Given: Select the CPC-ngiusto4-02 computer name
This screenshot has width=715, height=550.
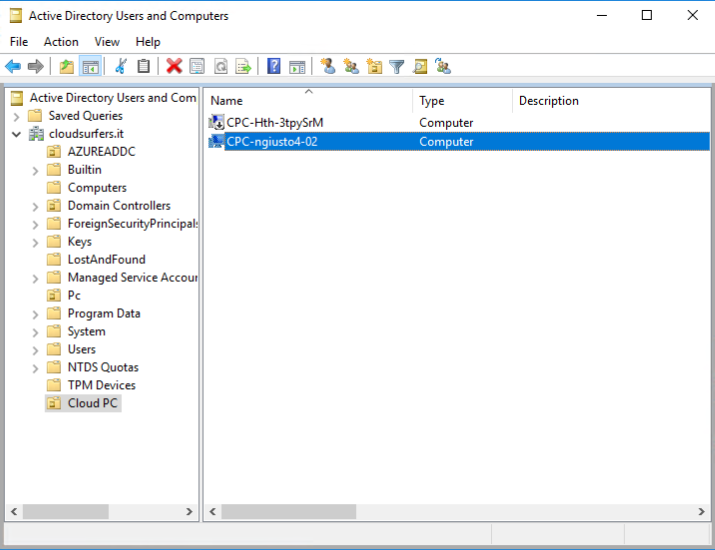Looking at the screenshot, I should coord(272,141).
